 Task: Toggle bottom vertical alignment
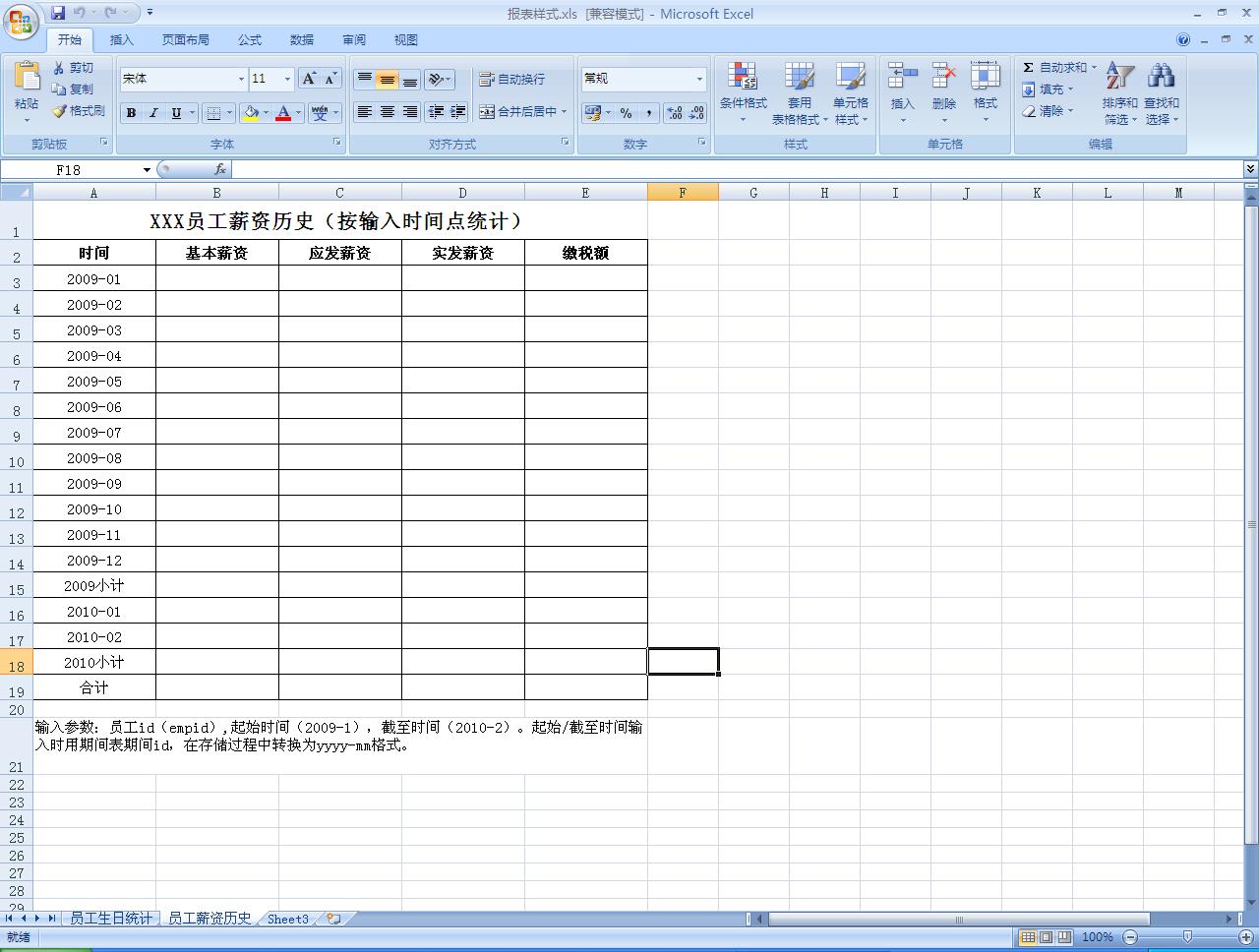410,79
